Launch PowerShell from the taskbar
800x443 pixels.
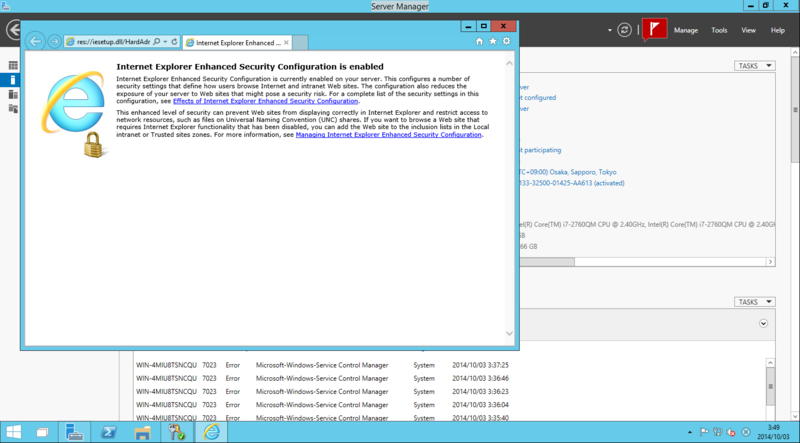coord(108,432)
